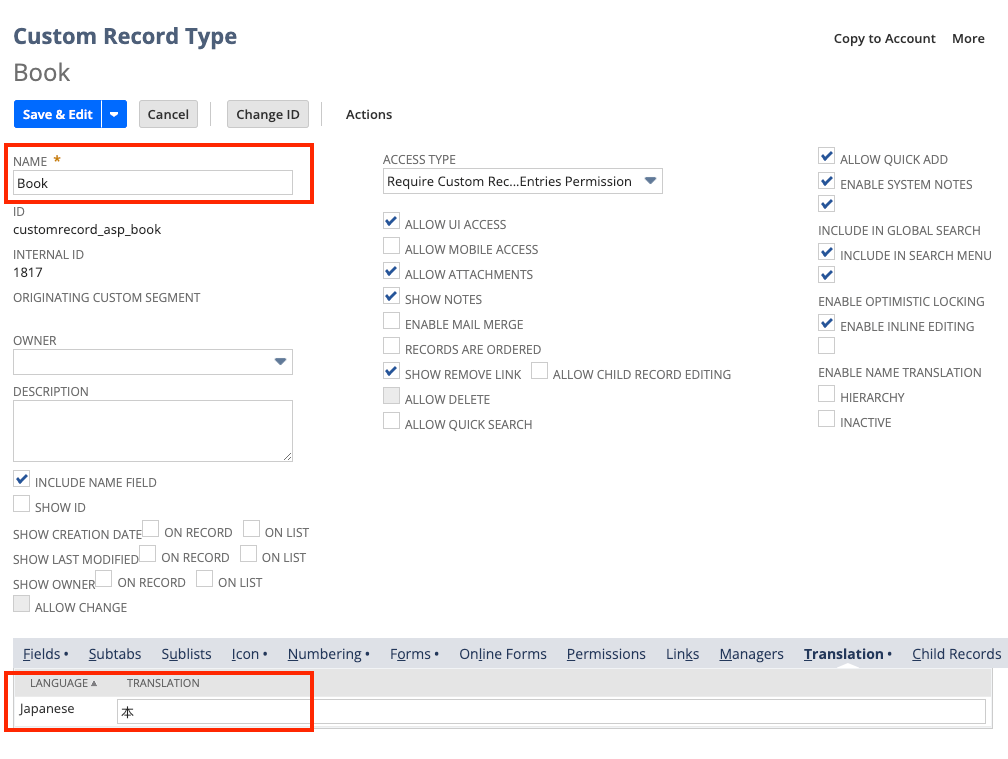Check the Inactive checkbox
This screenshot has height=759, width=1008.
pyautogui.click(x=826, y=420)
